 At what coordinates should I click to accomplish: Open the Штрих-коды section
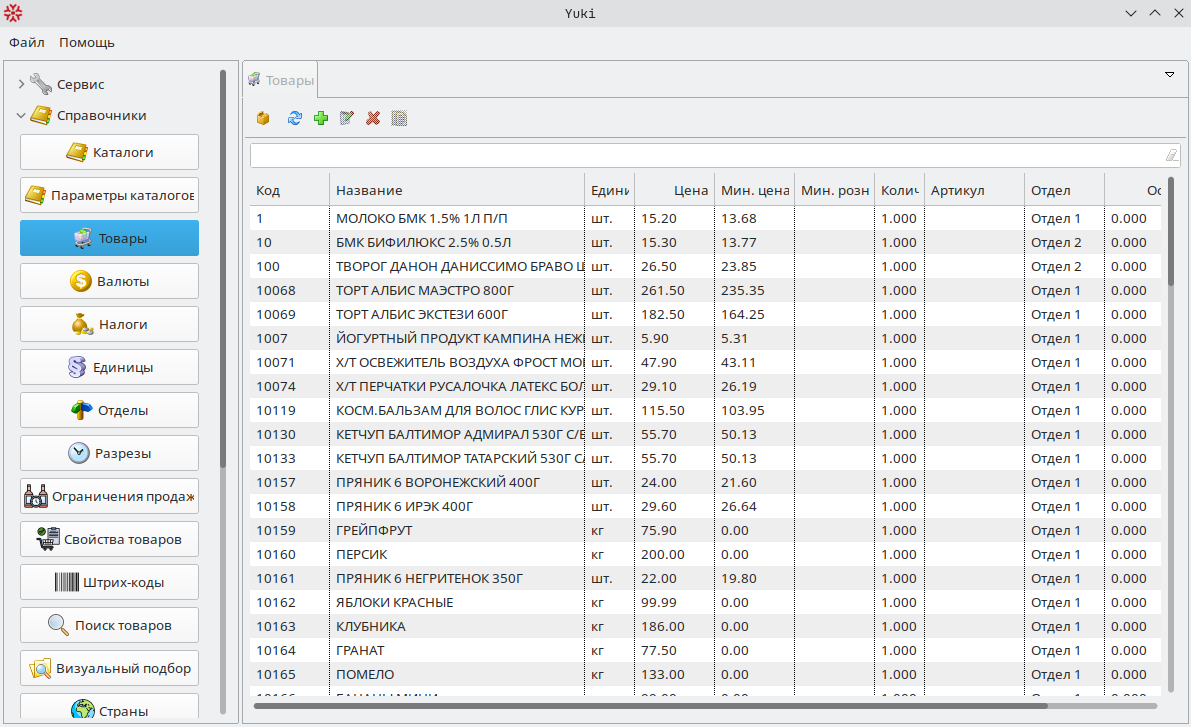coord(109,582)
